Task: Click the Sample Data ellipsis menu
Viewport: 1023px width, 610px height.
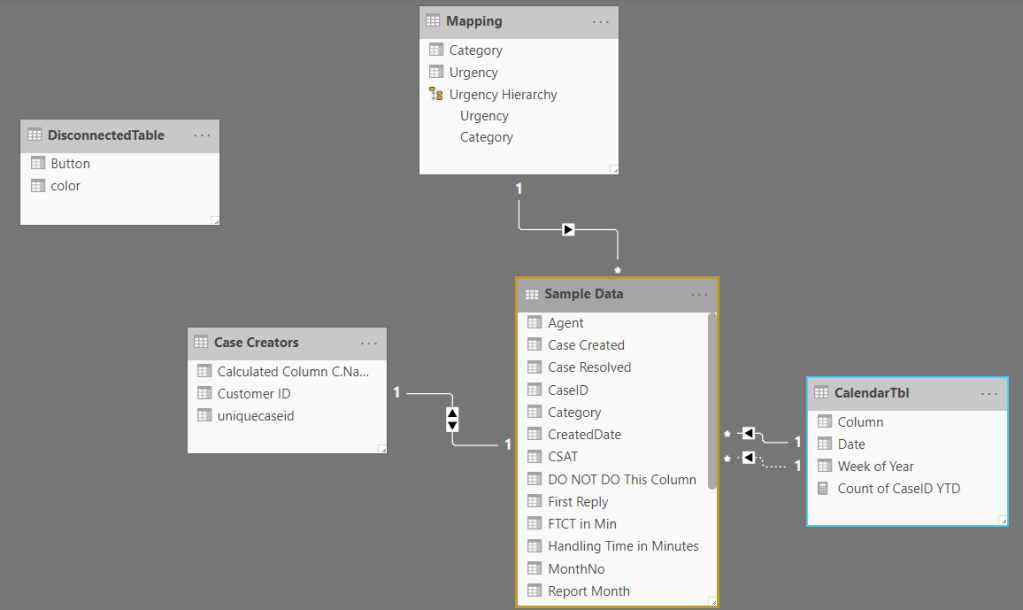Action: click(x=699, y=295)
